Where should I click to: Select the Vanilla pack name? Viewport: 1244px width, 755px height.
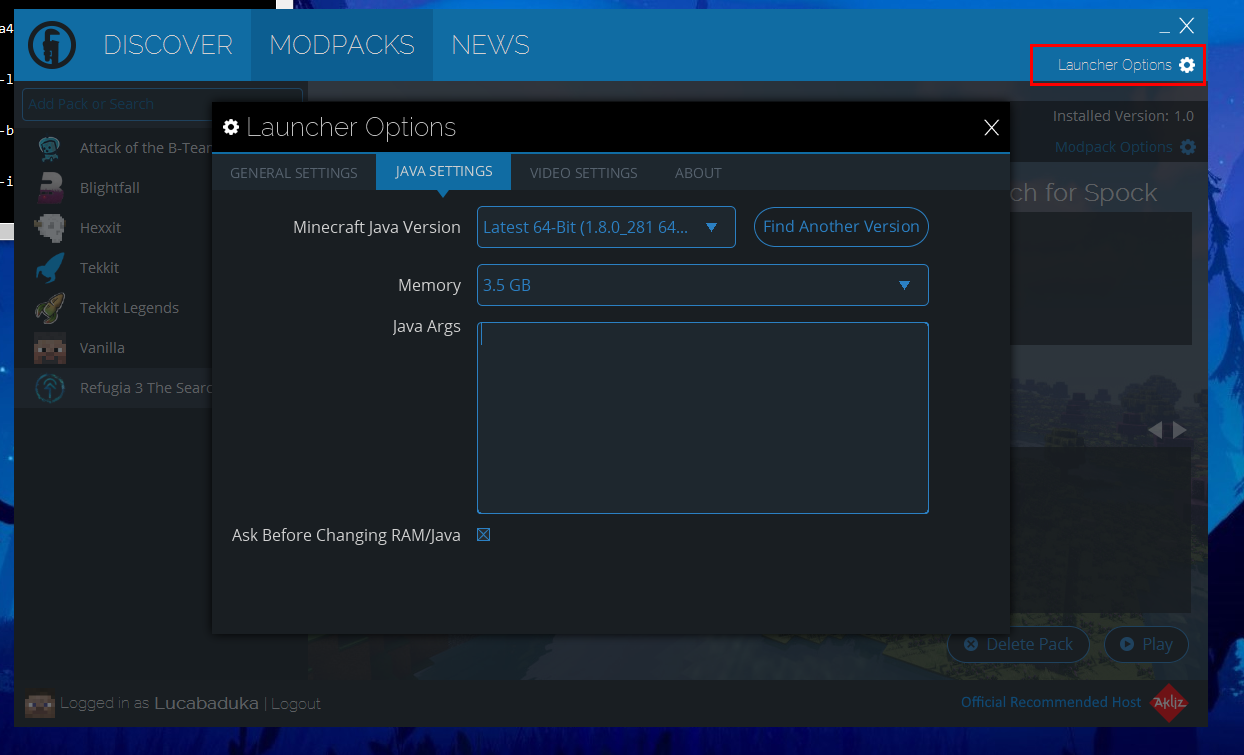pyautogui.click(x=102, y=348)
